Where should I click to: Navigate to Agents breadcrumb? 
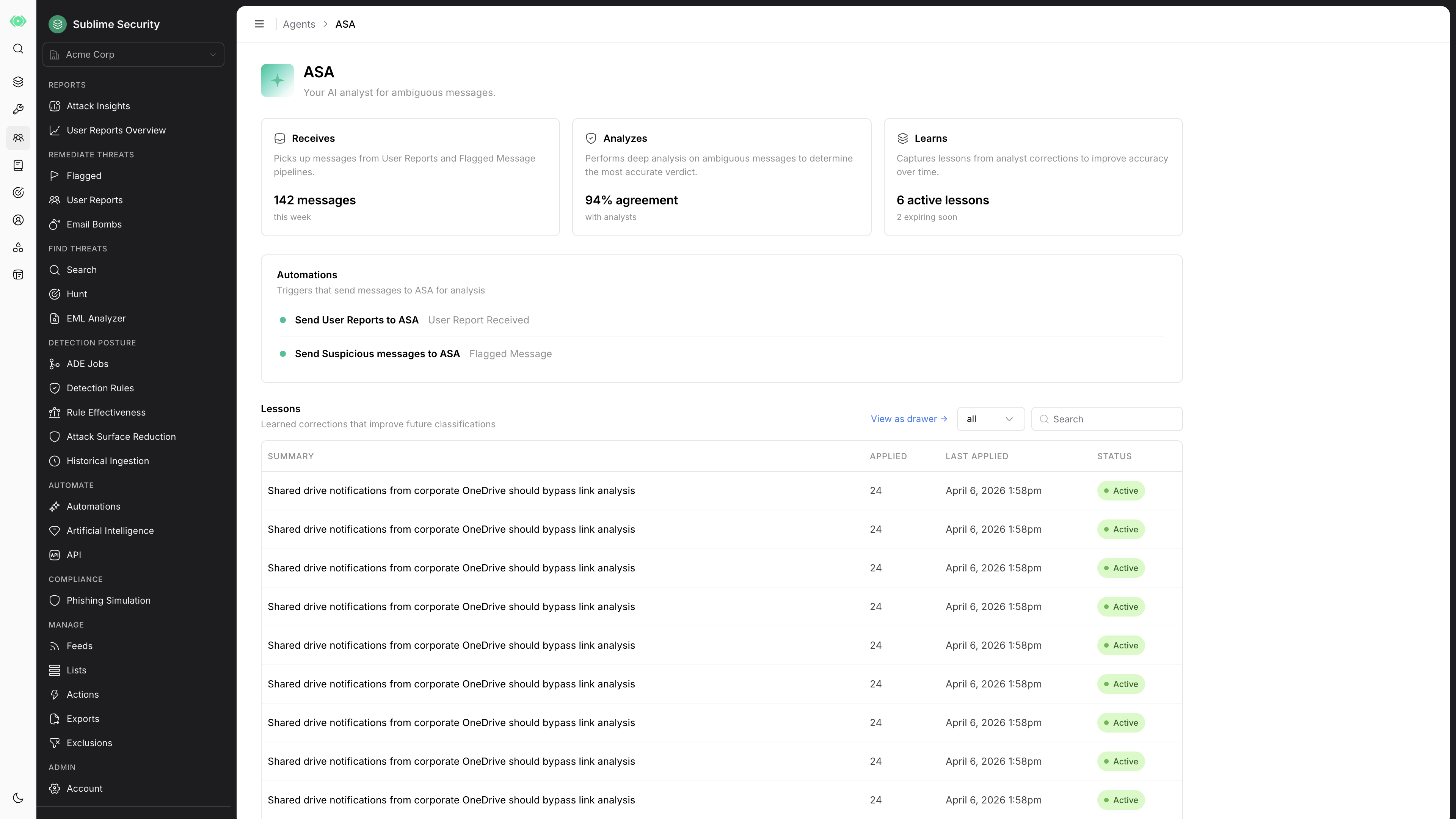(x=299, y=24)
